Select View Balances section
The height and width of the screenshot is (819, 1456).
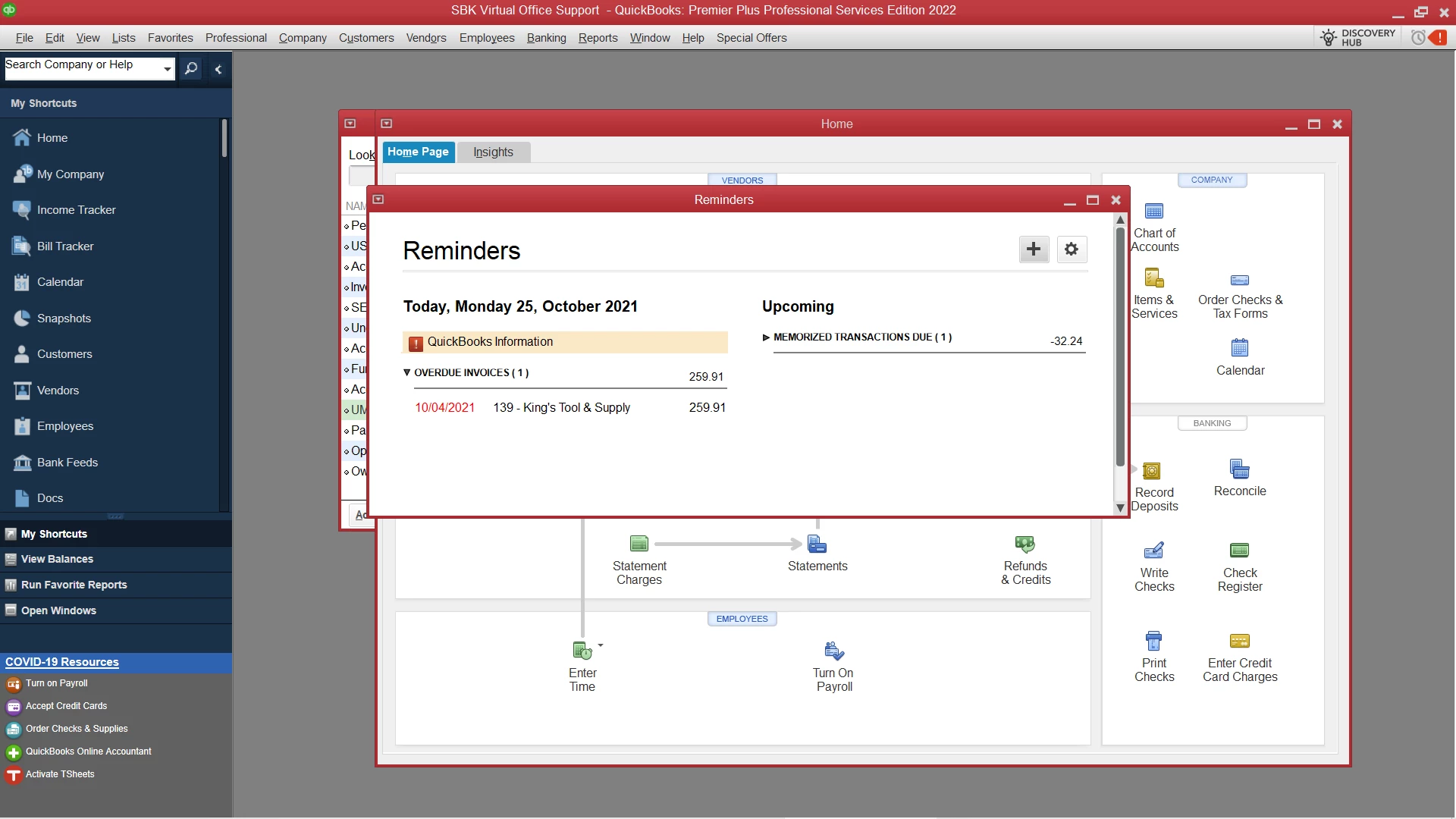pyautogui.click(x=116, y=559)
